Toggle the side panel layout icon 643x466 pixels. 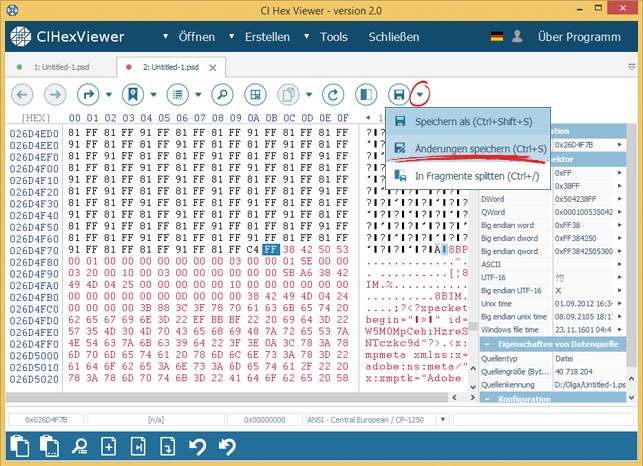coord(366,95)
